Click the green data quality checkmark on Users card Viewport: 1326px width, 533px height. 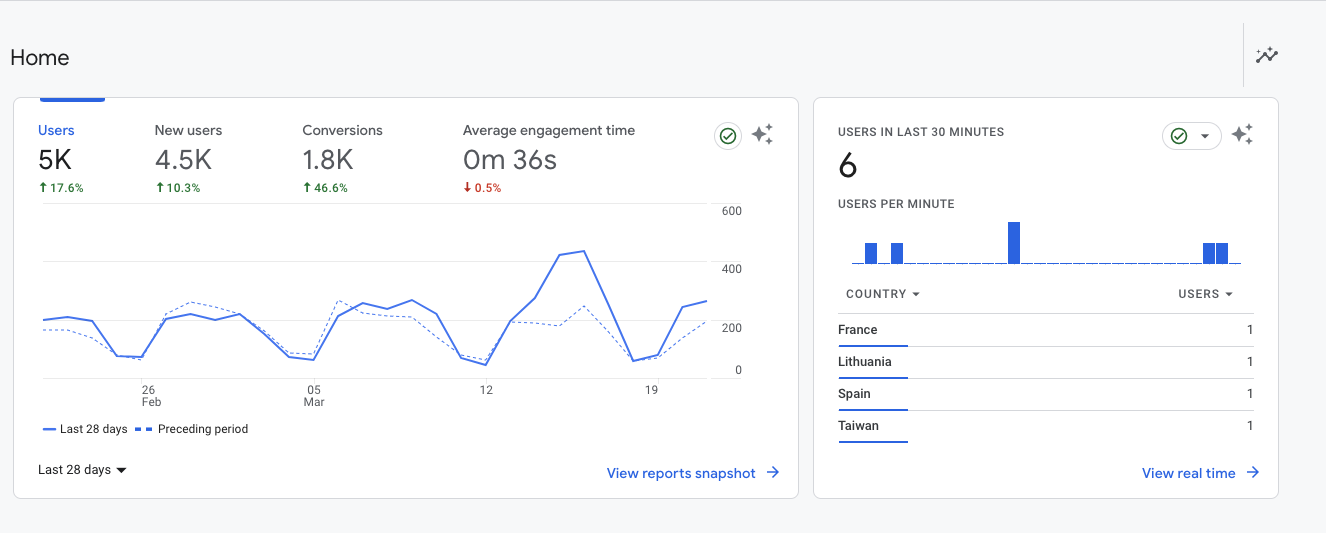point(729,136)
